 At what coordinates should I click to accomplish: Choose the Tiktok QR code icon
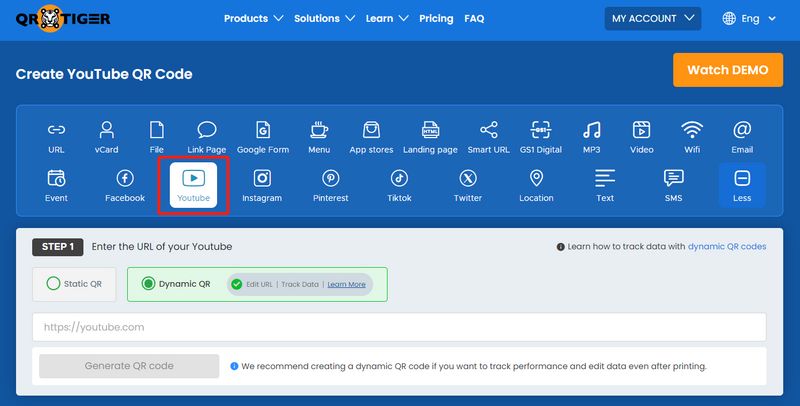tap(399, 185)
